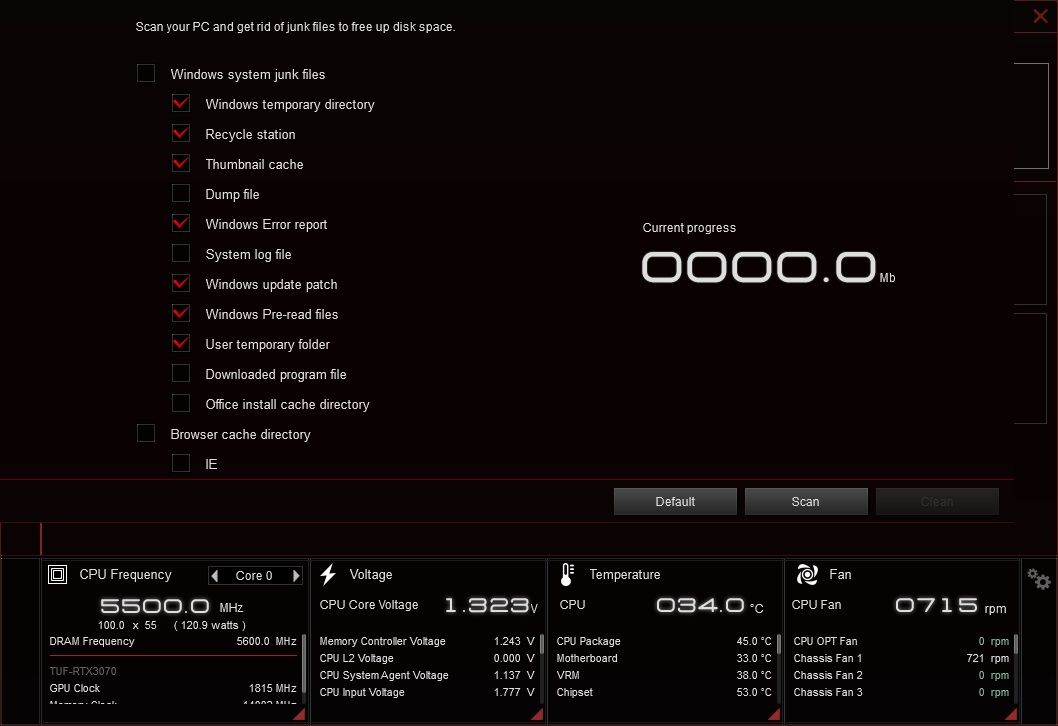Click the Voltage list scrollbar
Screen dimensions: 1058x726
point(542,644)
